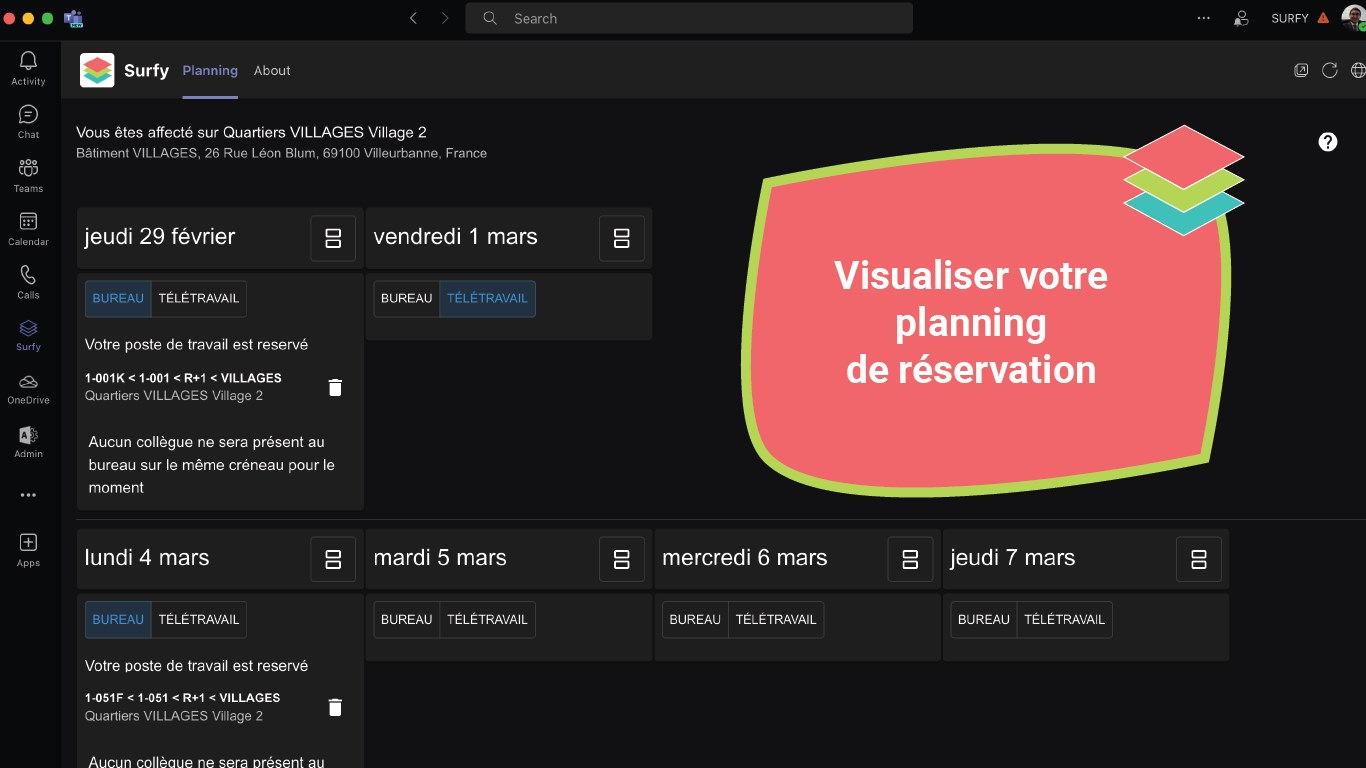Viewport: 1366px width, 768px height.
Task: Click the Bâtiment VILLAGES address line
Action: click(281, 153)
